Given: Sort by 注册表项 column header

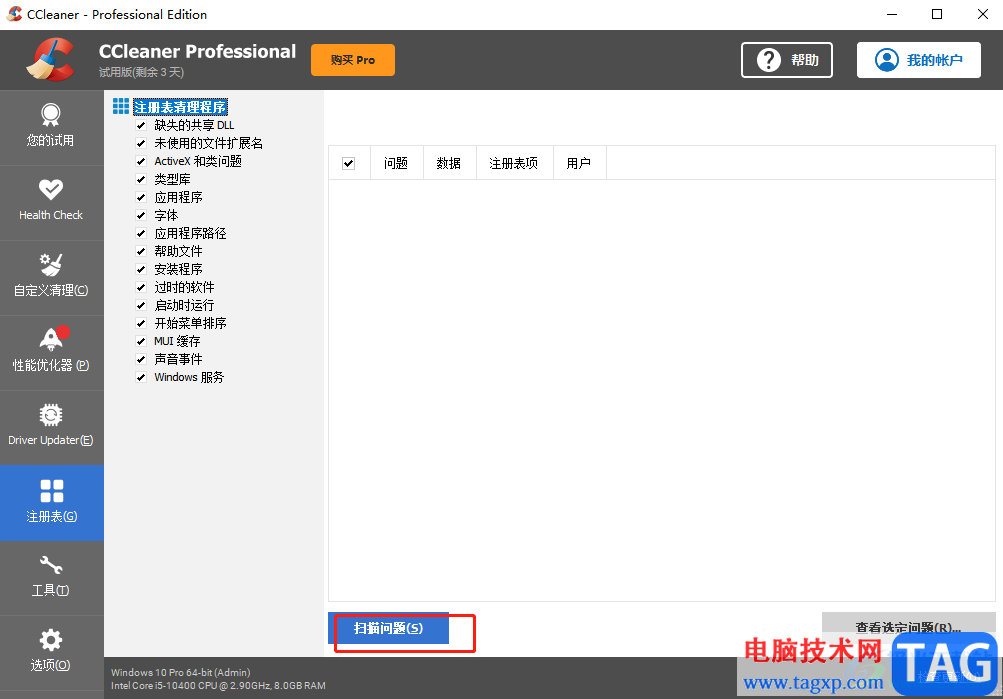Looking at the screenshot, I should click(514, 163).
